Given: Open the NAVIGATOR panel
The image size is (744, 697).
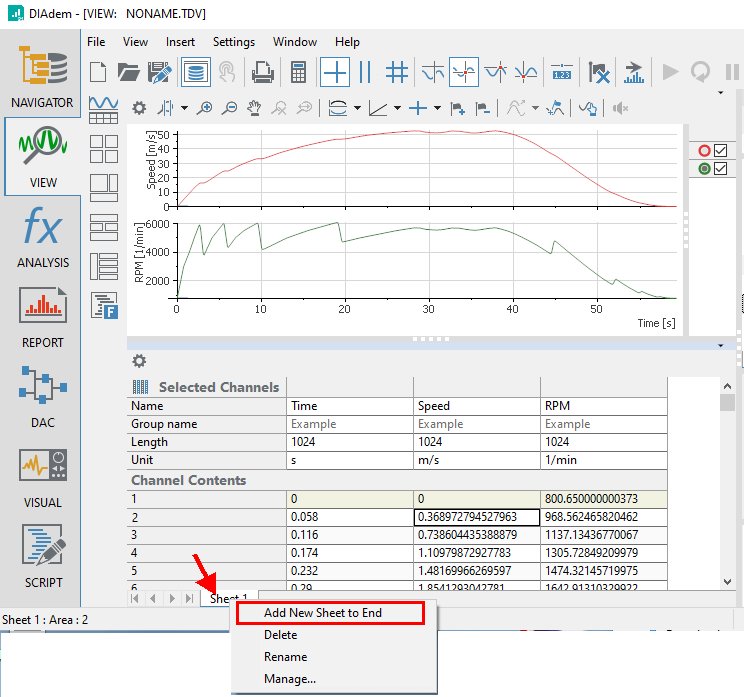Looking at the screenshot, I should (x=41, y=76).
